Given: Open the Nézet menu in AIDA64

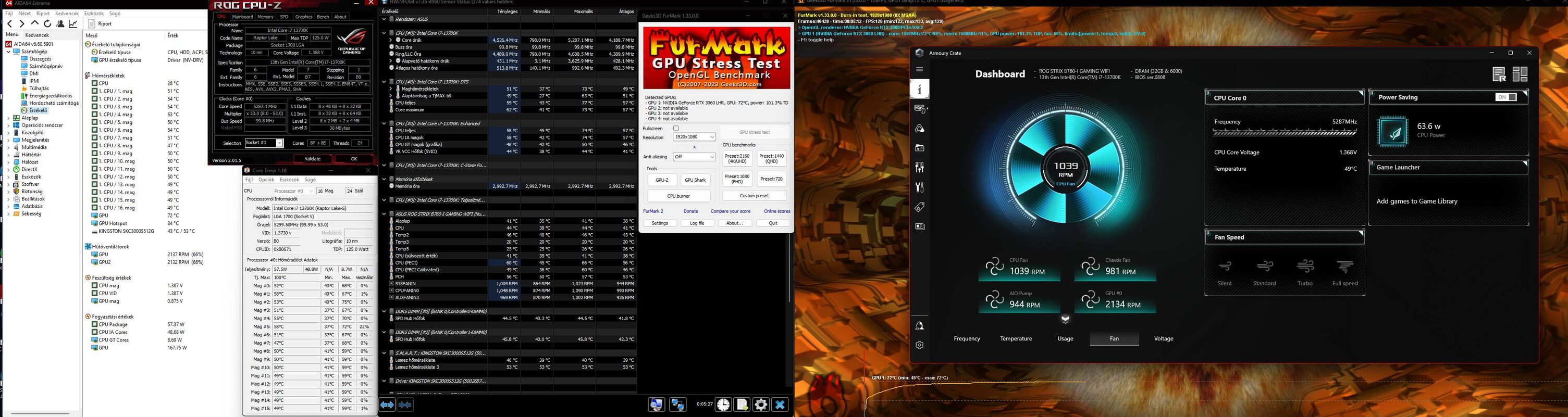Looking at the screenshot, I should coord(24,14).
